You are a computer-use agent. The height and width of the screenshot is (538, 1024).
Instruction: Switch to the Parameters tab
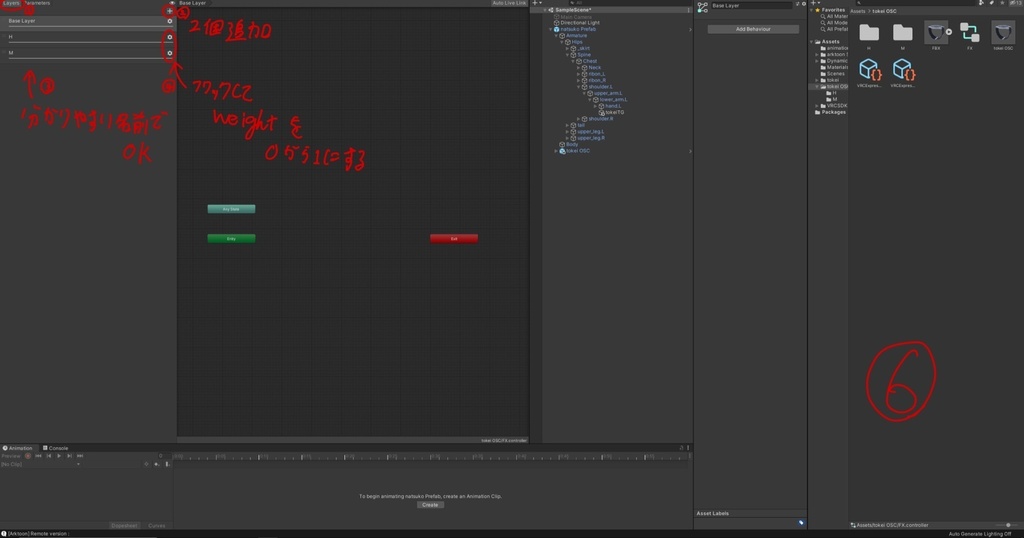pyautogui.click(x=37, y=3)
